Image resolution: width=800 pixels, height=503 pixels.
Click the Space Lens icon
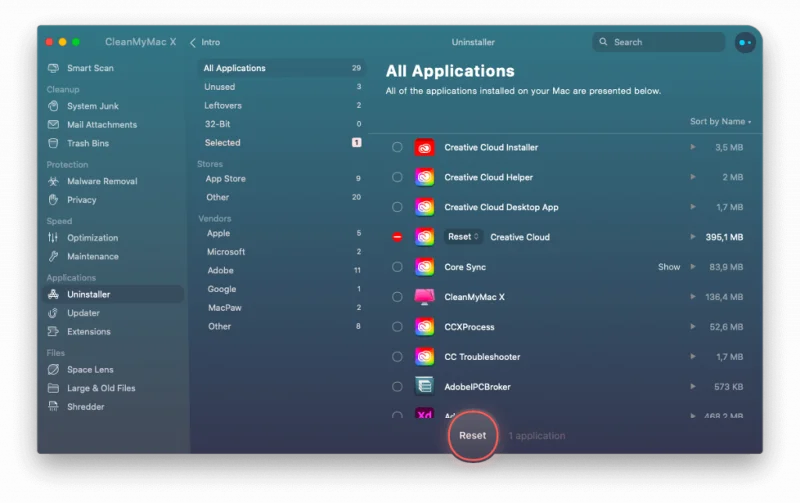53,369
